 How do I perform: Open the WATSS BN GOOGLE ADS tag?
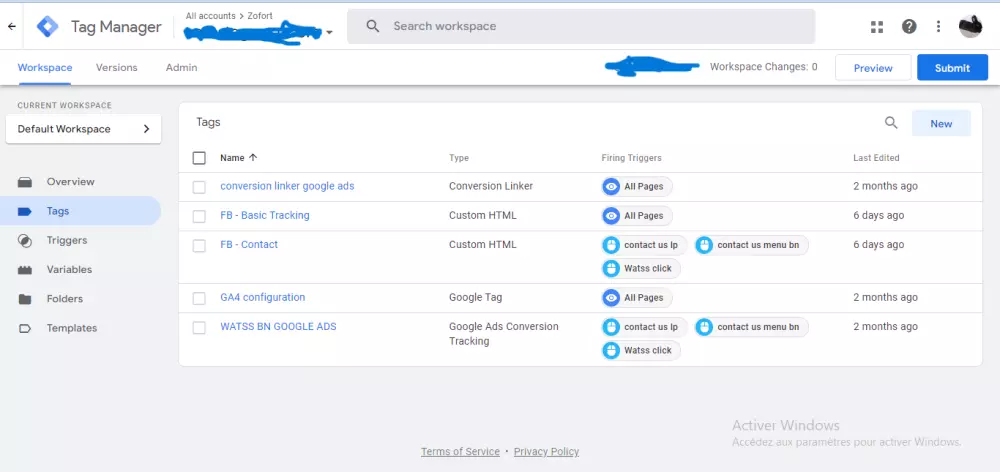(278, 327)
